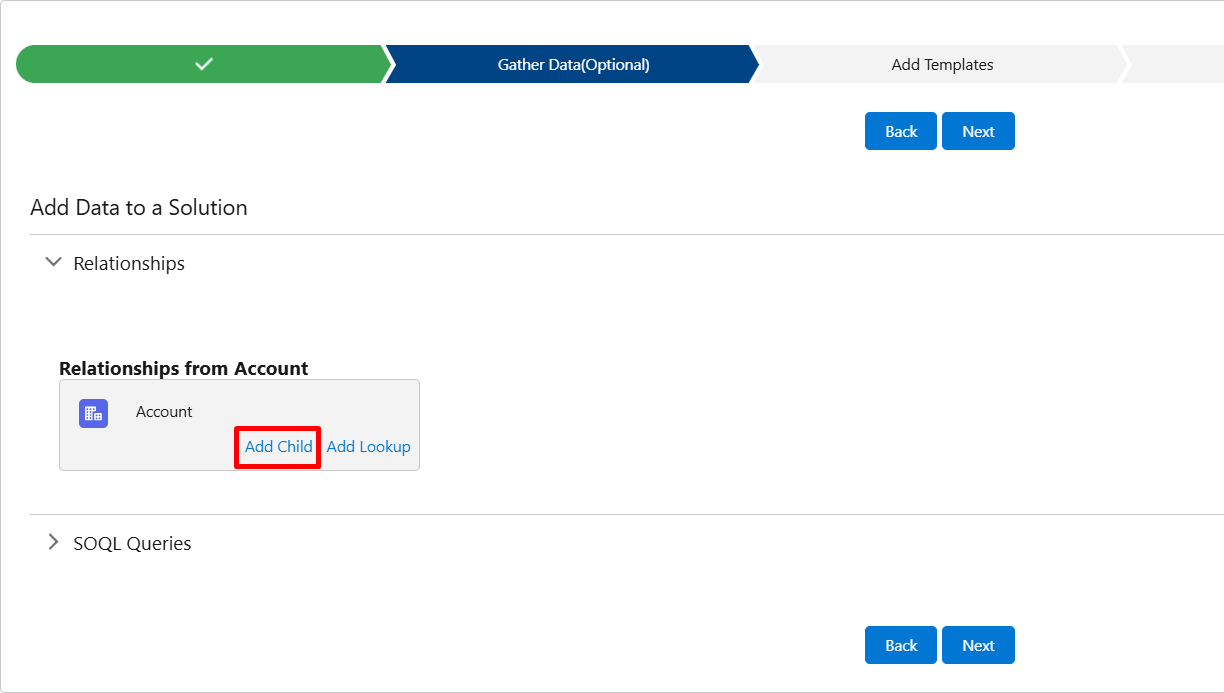Image resolution: width=1224 pixels, height=693 pixels.
Task: Go to the Add Templates step
Action: 942,64
